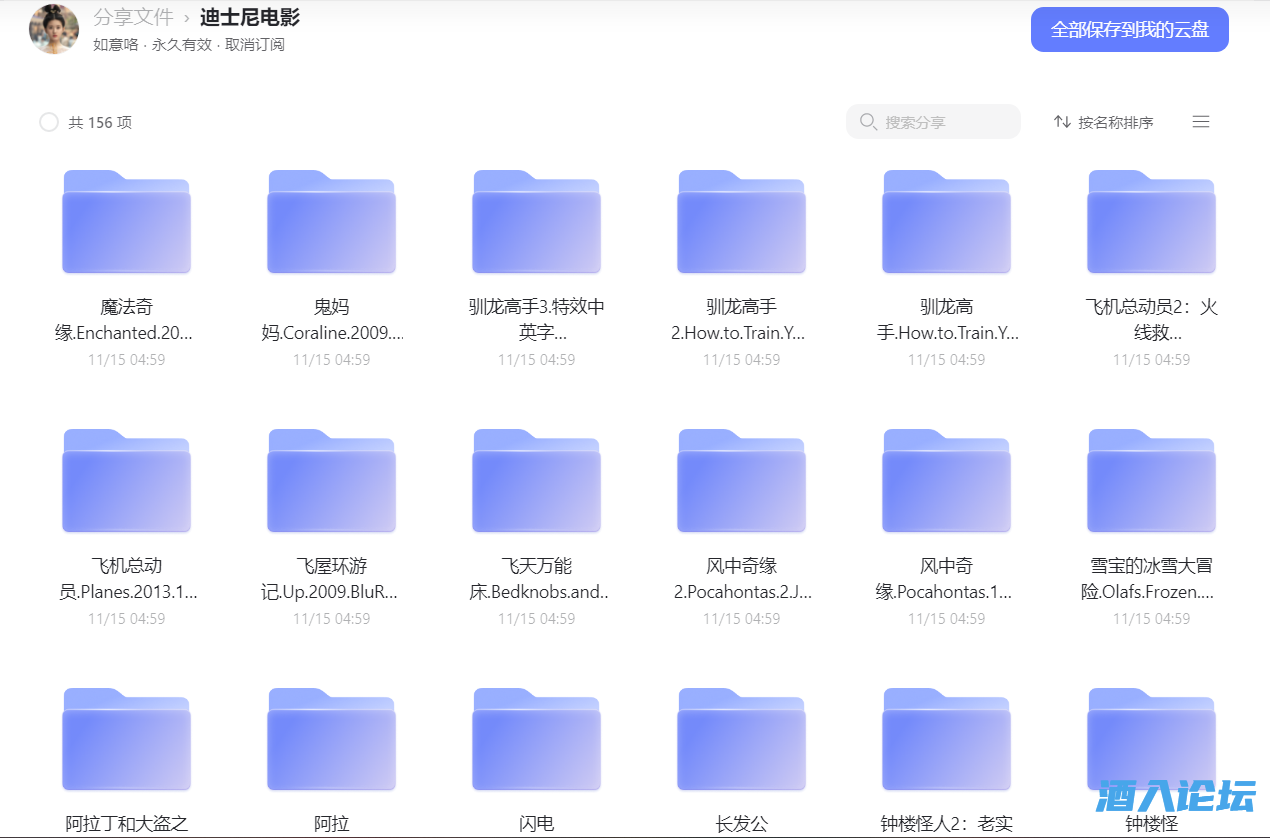The width and height of the screenshot is (1270, 838).
Task: Click 全部保存到我的云盘 button
Action: (1129, 29)
